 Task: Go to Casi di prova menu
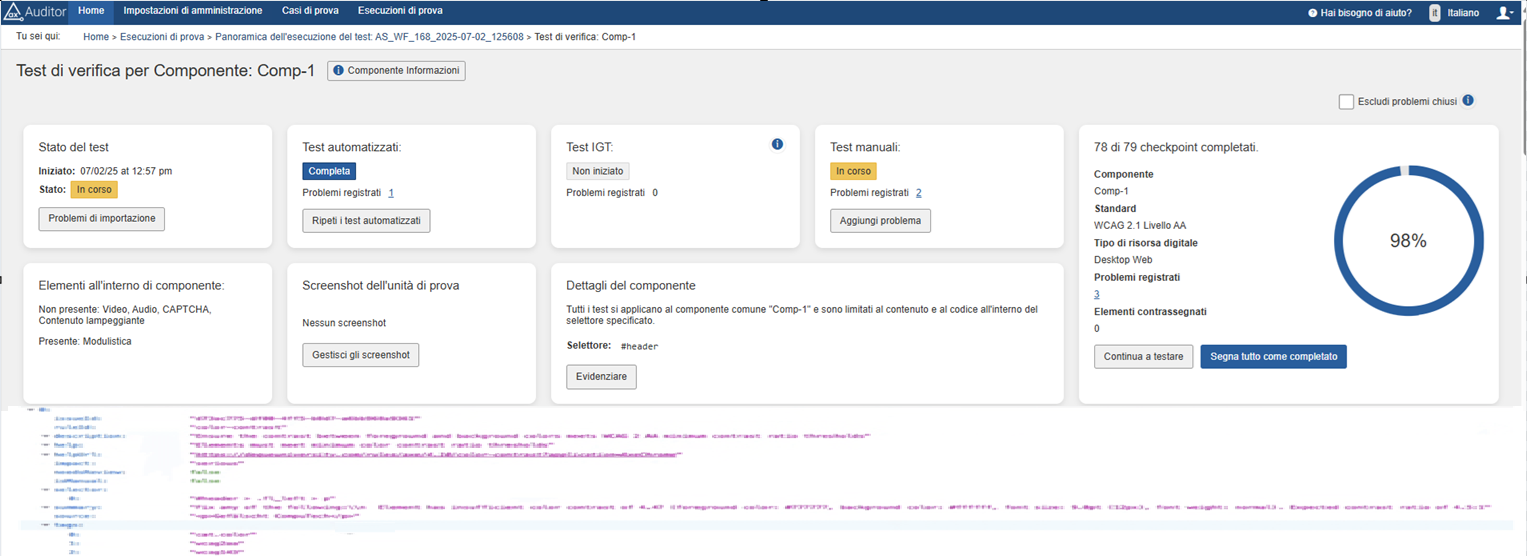click(x=308, y=11)
